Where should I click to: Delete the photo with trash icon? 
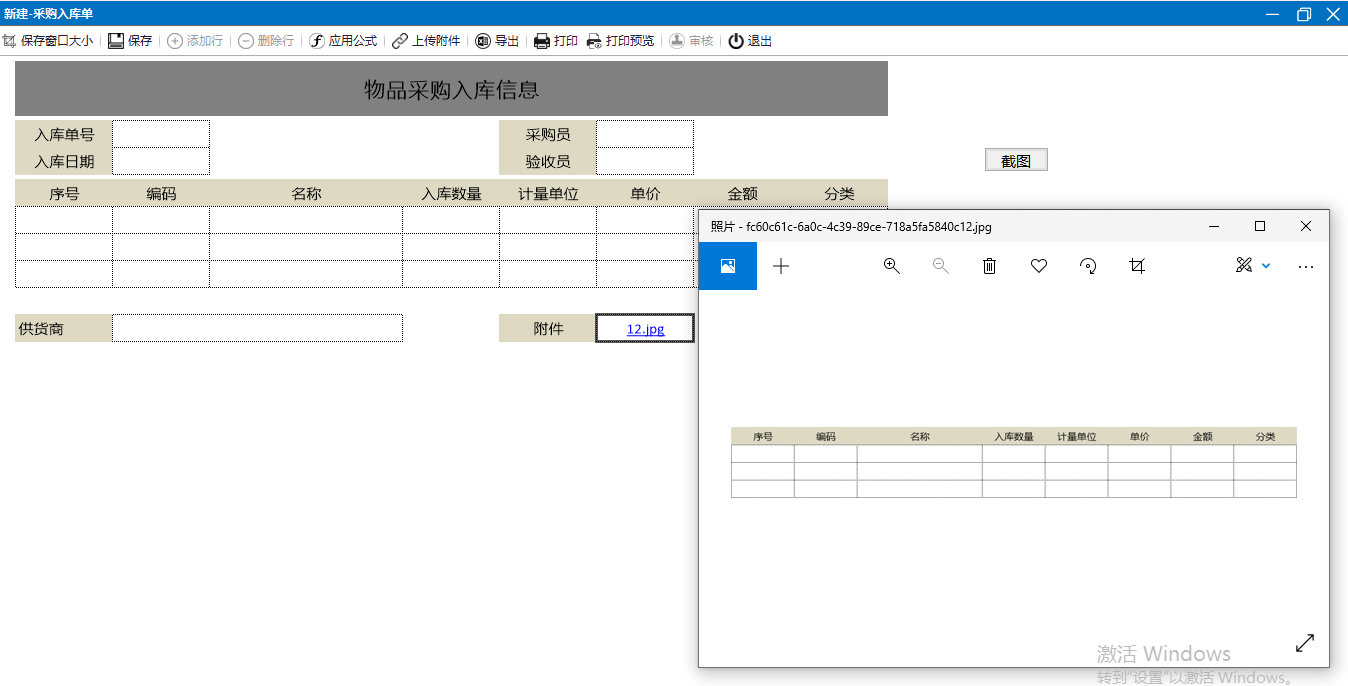pyautogui.click(x=989, y=266)
